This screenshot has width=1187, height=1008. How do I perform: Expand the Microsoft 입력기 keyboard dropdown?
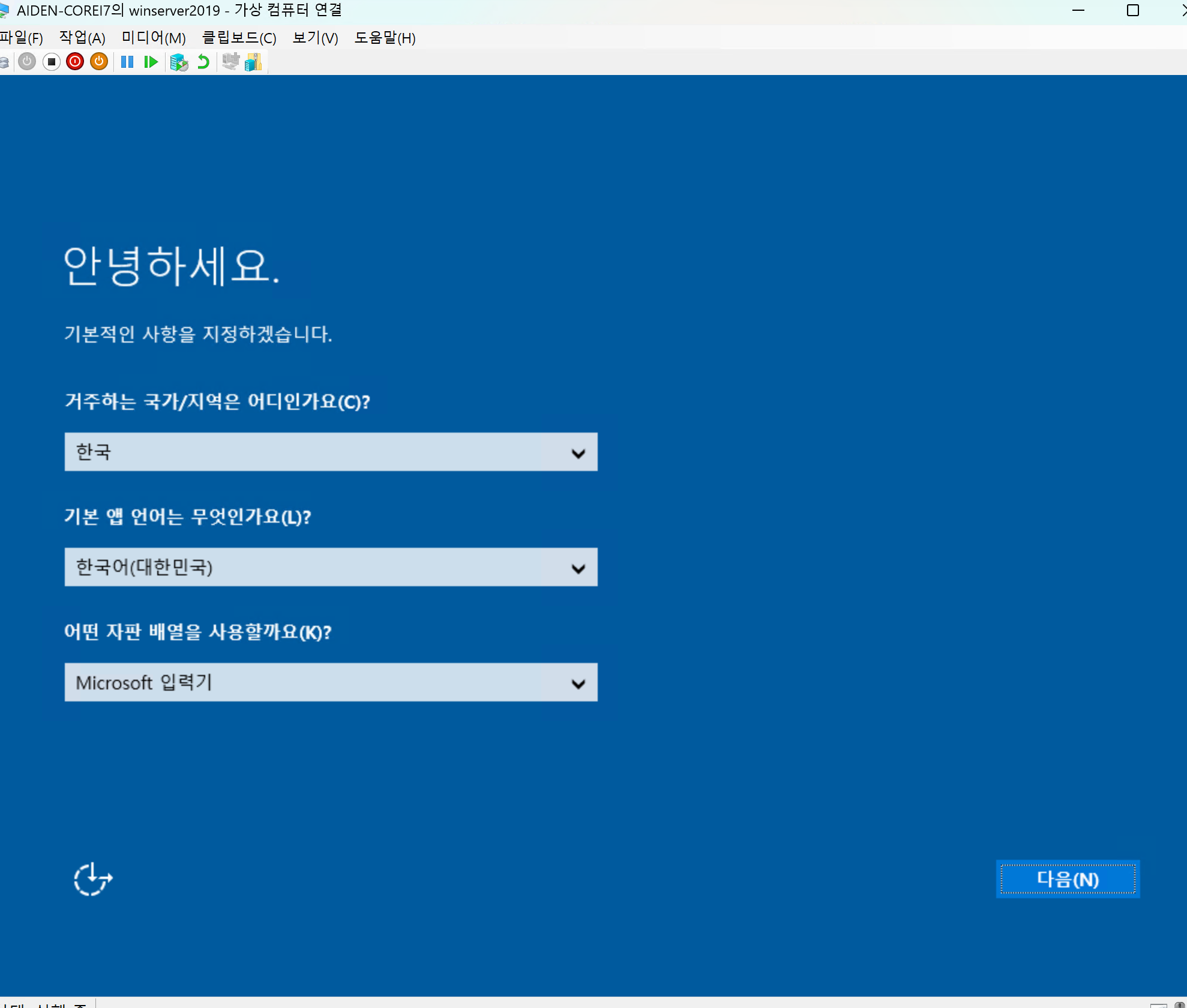click(x=331, y=682)
